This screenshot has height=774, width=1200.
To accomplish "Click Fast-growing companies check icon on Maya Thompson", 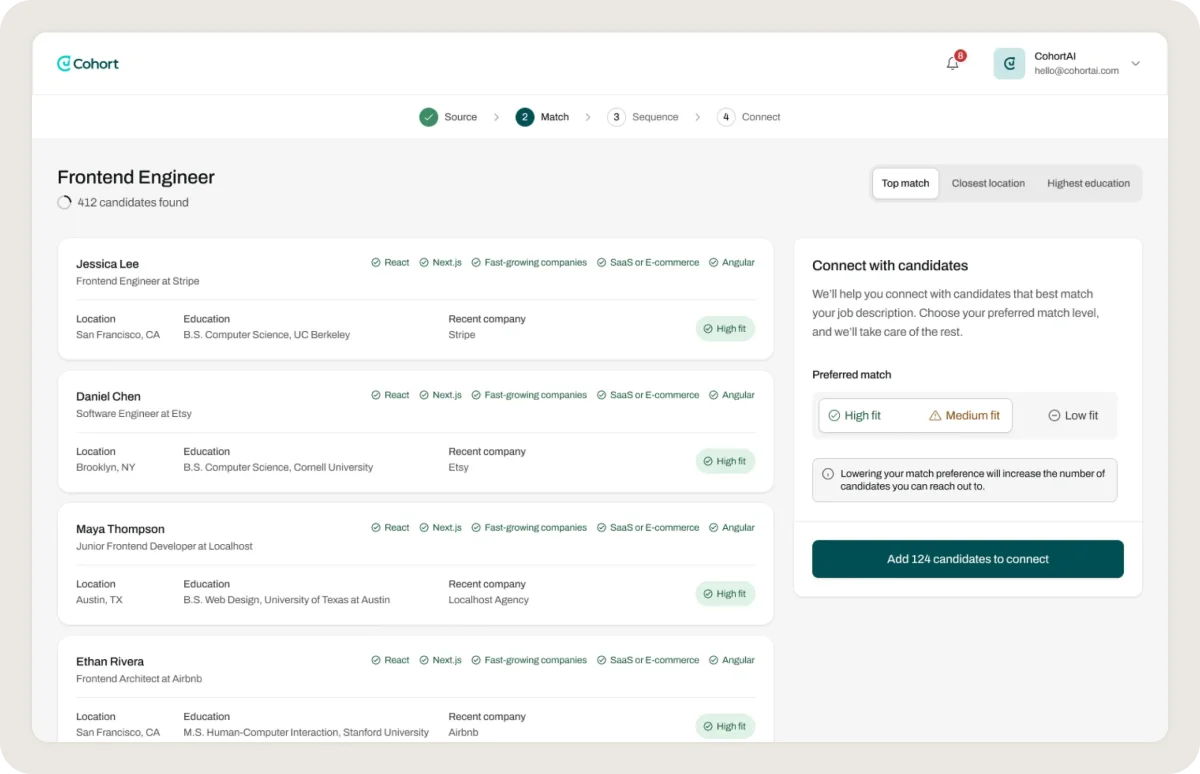I will pyautogui.click(x=476, y=527).
